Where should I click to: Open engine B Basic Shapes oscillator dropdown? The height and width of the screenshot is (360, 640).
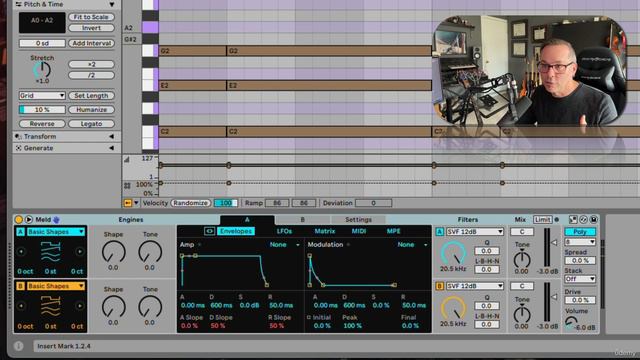56,286
